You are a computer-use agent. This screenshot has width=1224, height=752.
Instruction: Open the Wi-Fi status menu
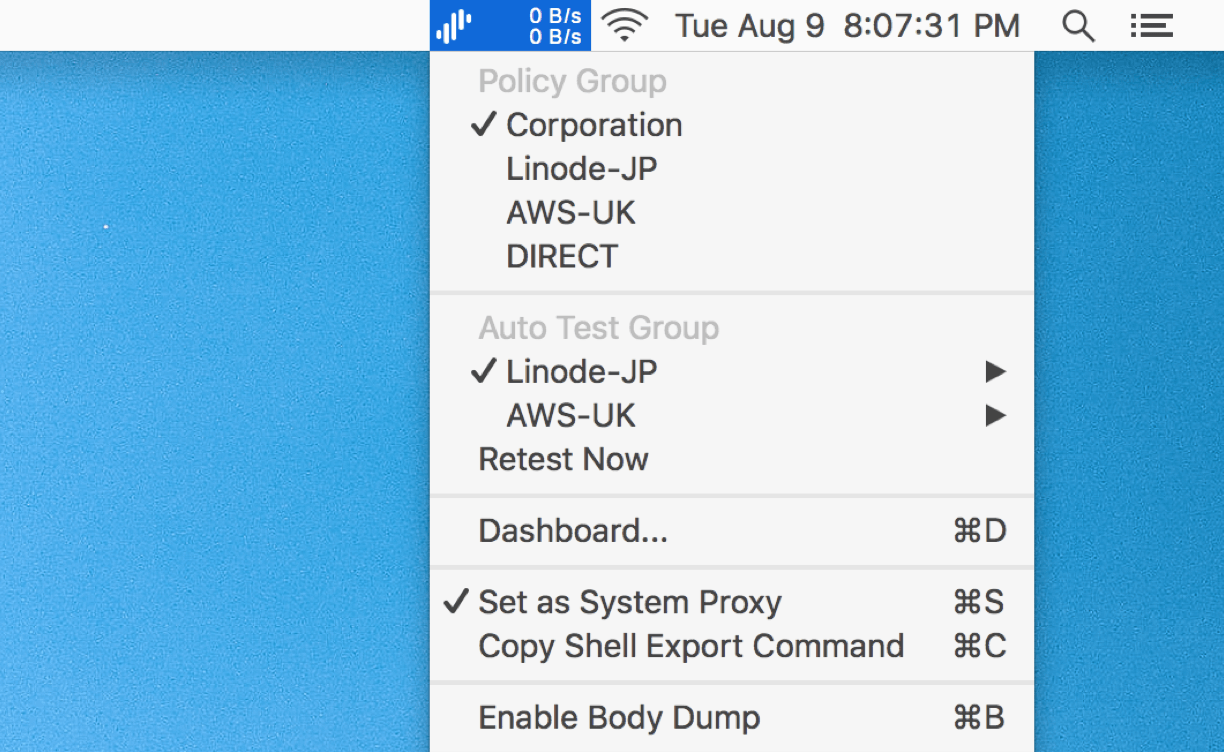coord(626,25)
